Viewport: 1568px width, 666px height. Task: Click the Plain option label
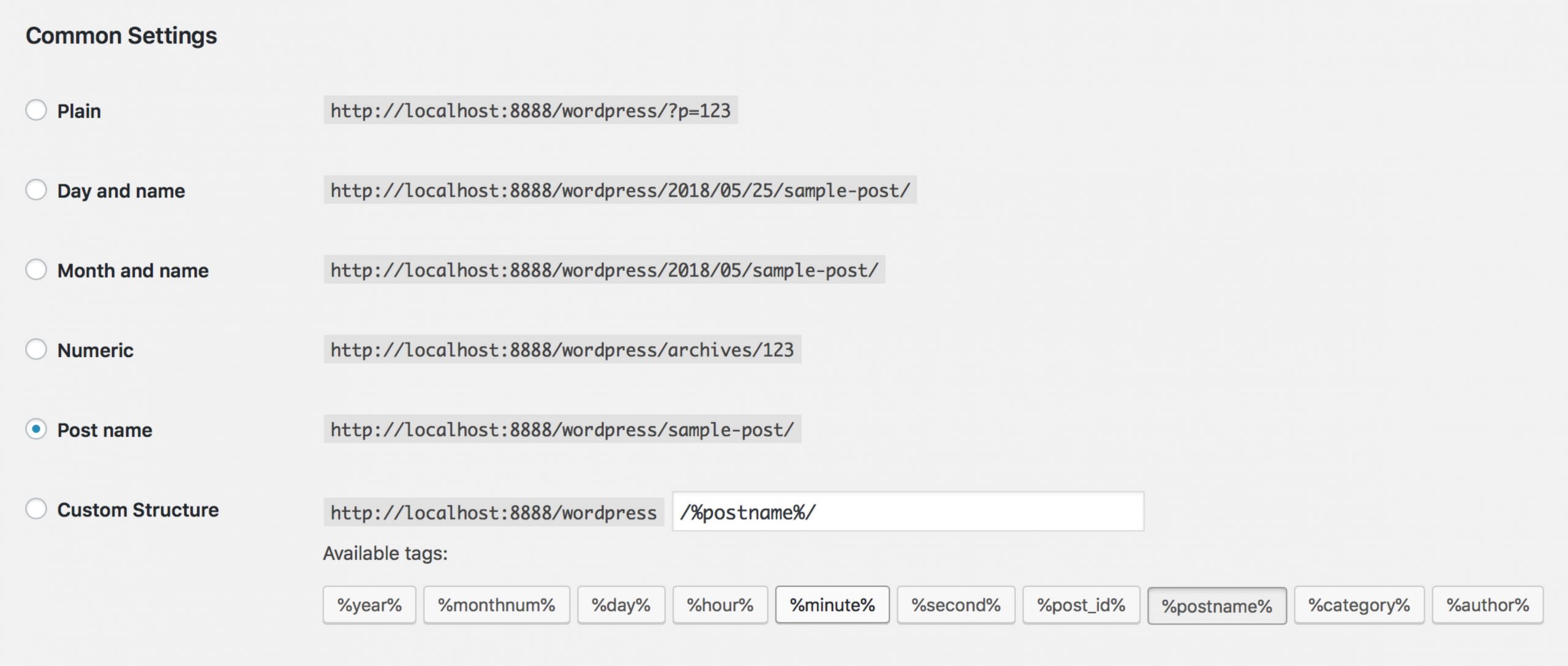tap(79, 111)
